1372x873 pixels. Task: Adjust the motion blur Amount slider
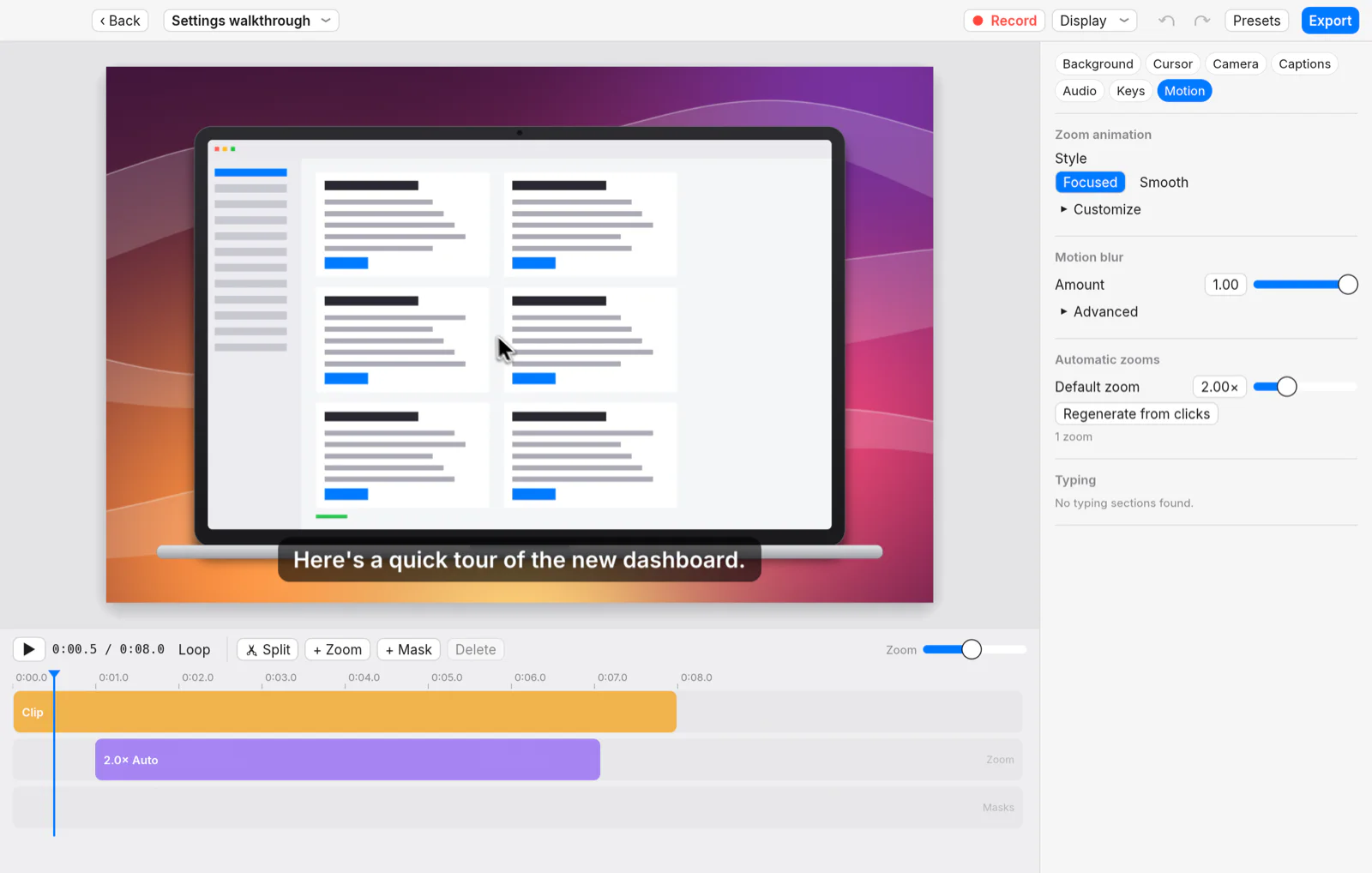coord(1347,285)
